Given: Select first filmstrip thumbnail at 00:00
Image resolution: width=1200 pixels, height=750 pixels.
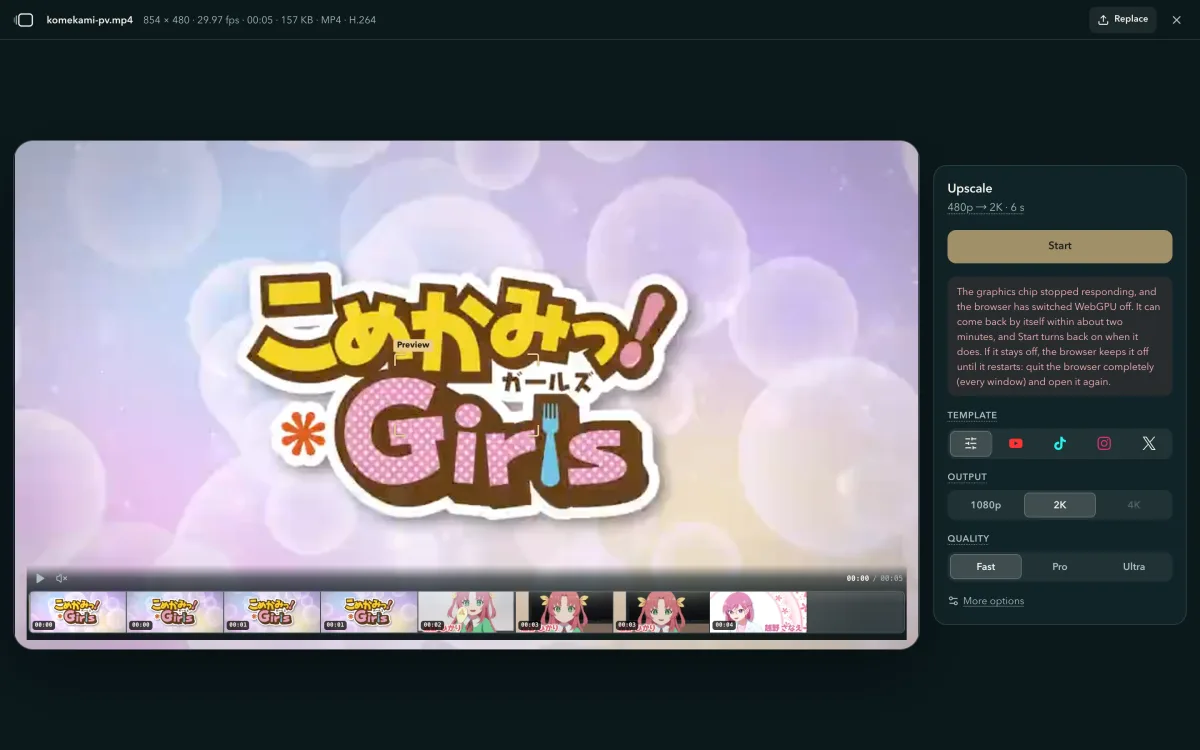Looking at the screenshot, I should (78, 612).
